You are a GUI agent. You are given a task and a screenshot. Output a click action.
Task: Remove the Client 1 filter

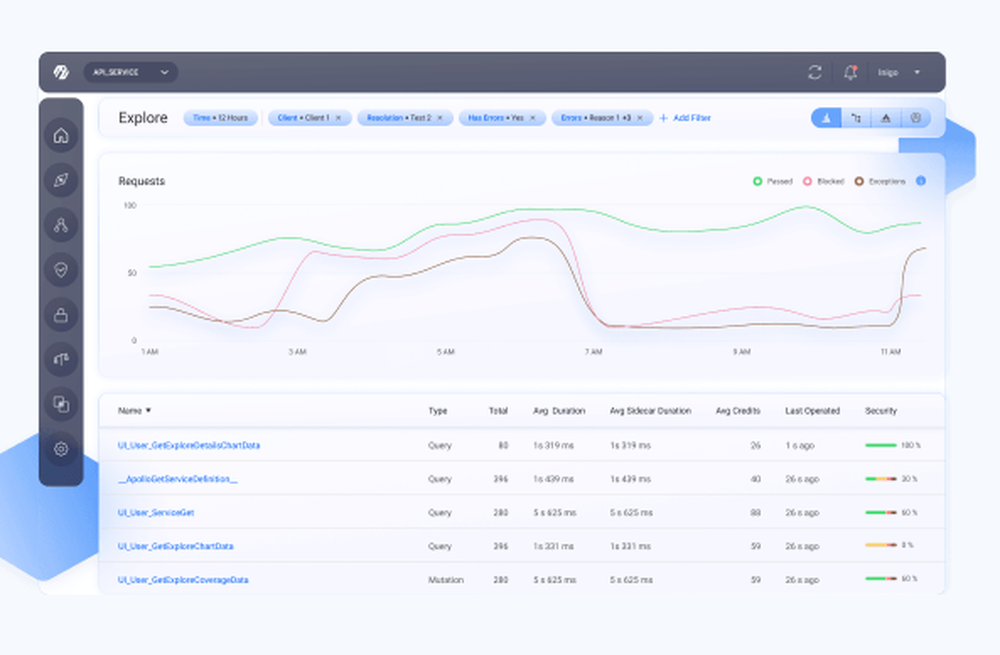pos(339,118)
